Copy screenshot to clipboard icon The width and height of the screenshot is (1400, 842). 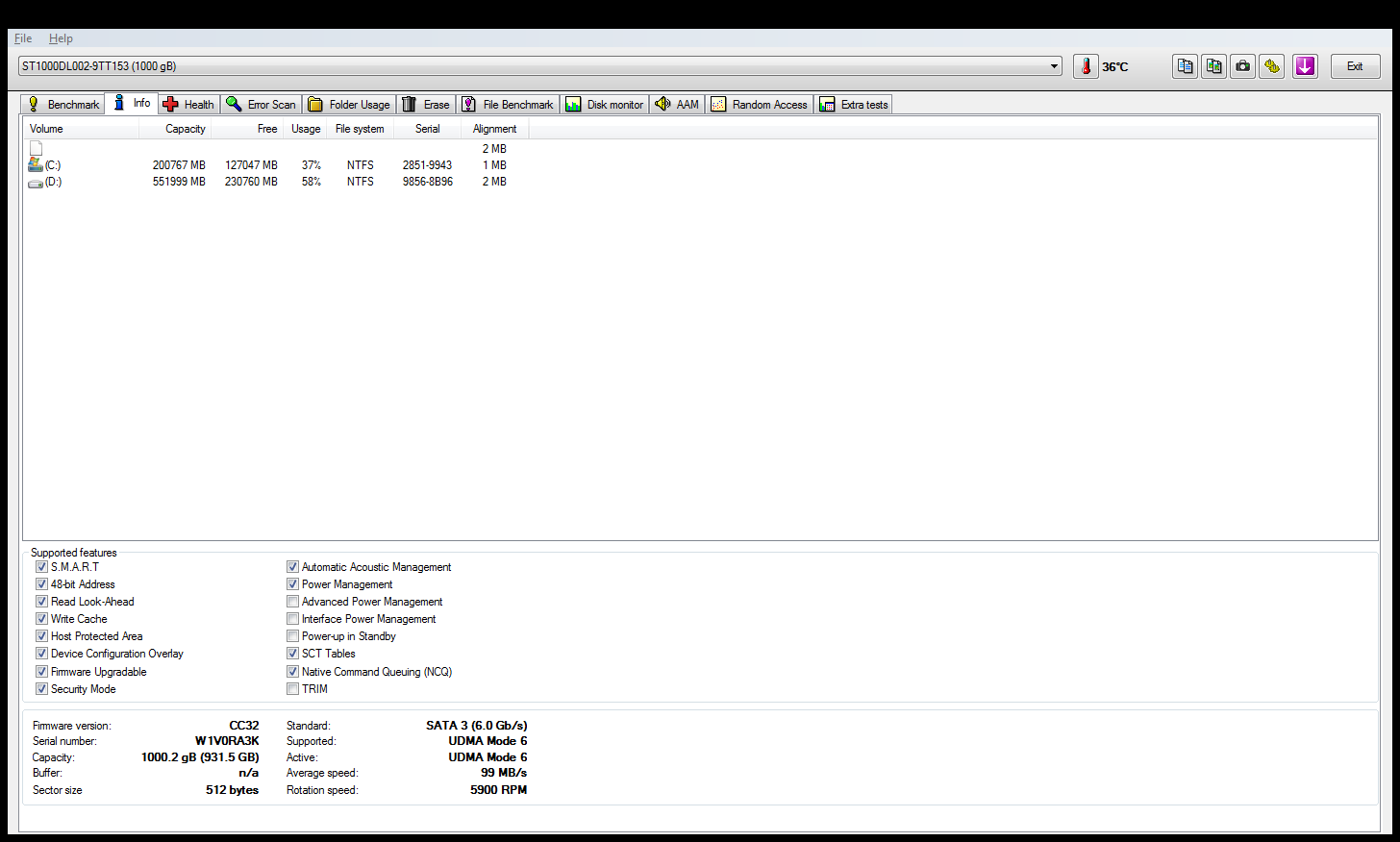tap(1214, 66)
